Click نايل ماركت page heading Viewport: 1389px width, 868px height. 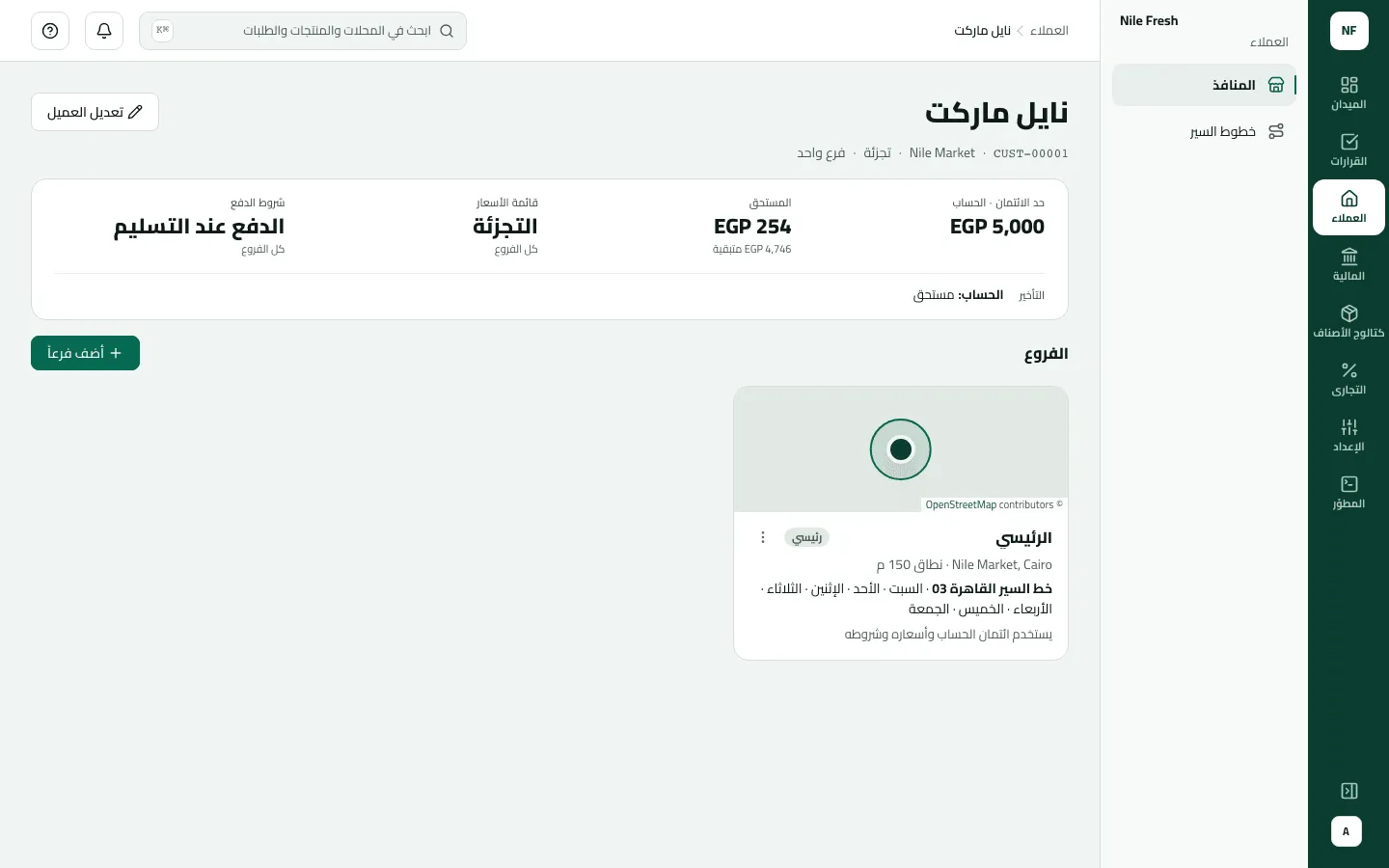[997, 113]
